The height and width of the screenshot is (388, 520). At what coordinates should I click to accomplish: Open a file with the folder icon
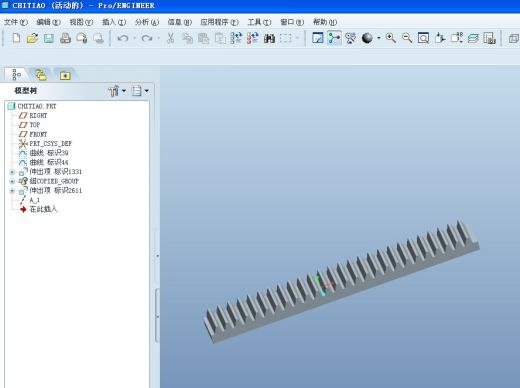pos(32,38)
